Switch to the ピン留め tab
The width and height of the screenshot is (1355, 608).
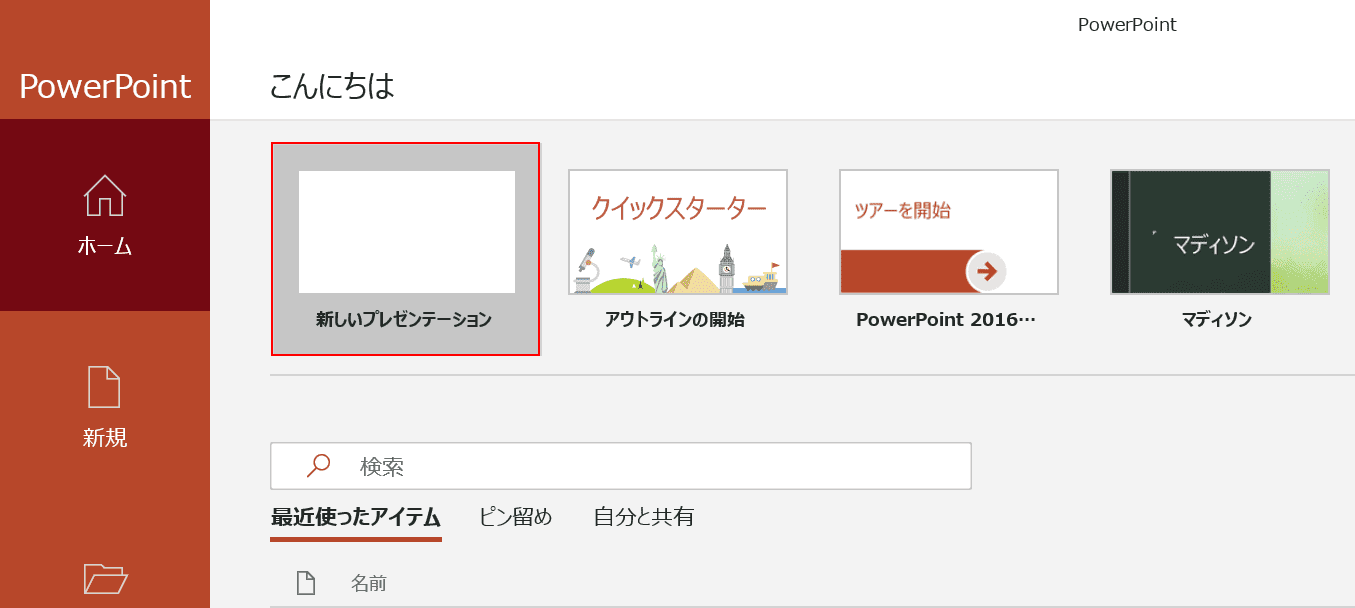point(515,517)
